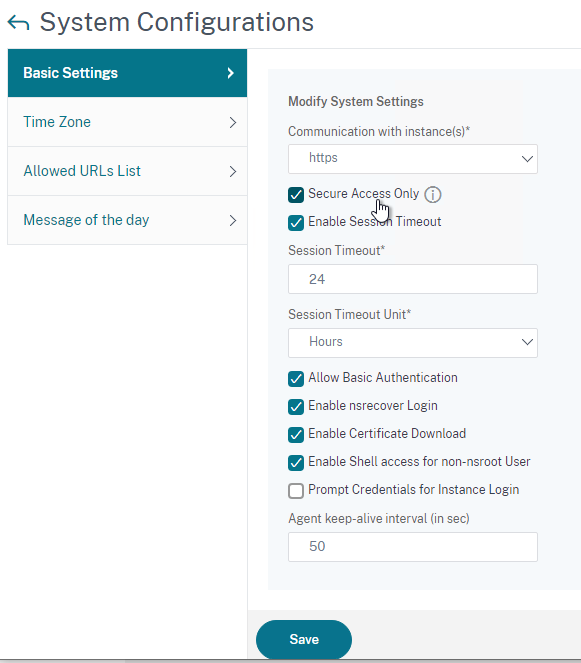Viewport: 581px width, 663px height.
Task: Click the back arrow beside System Configurations
Action: click(x=19, y=23)
